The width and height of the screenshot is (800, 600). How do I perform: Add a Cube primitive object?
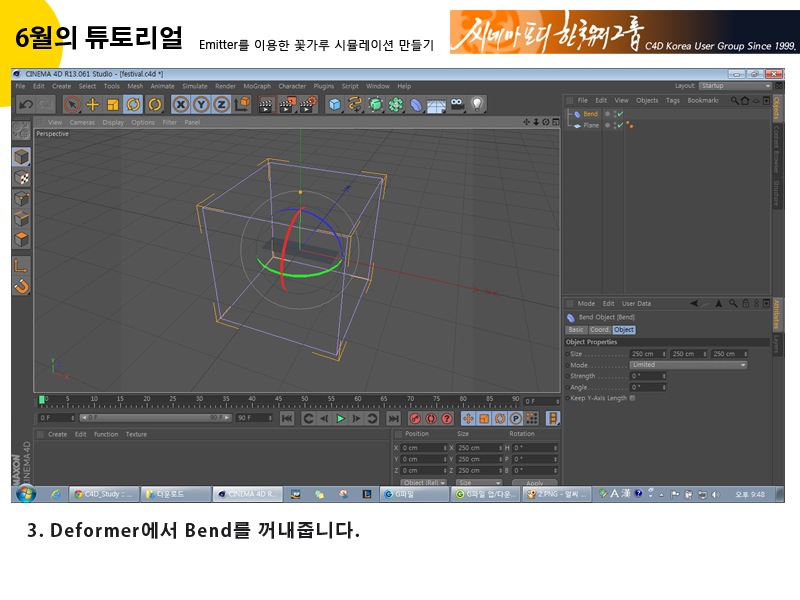(335, 105)
